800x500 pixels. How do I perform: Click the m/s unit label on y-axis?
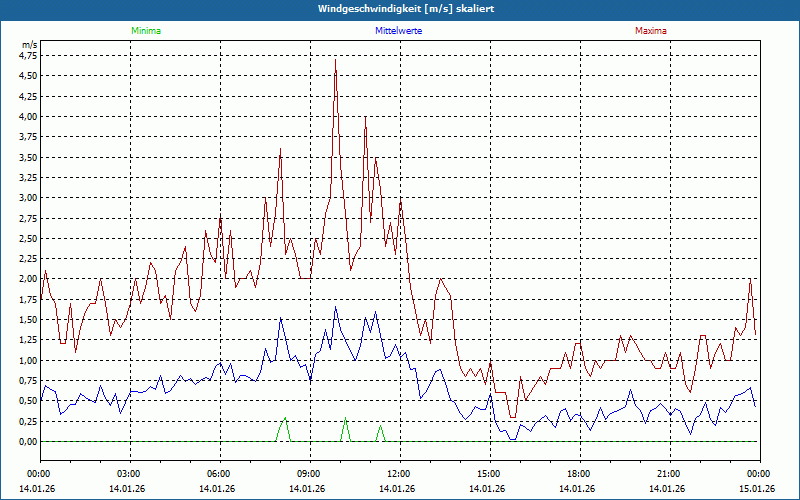[x=30, y=45]
